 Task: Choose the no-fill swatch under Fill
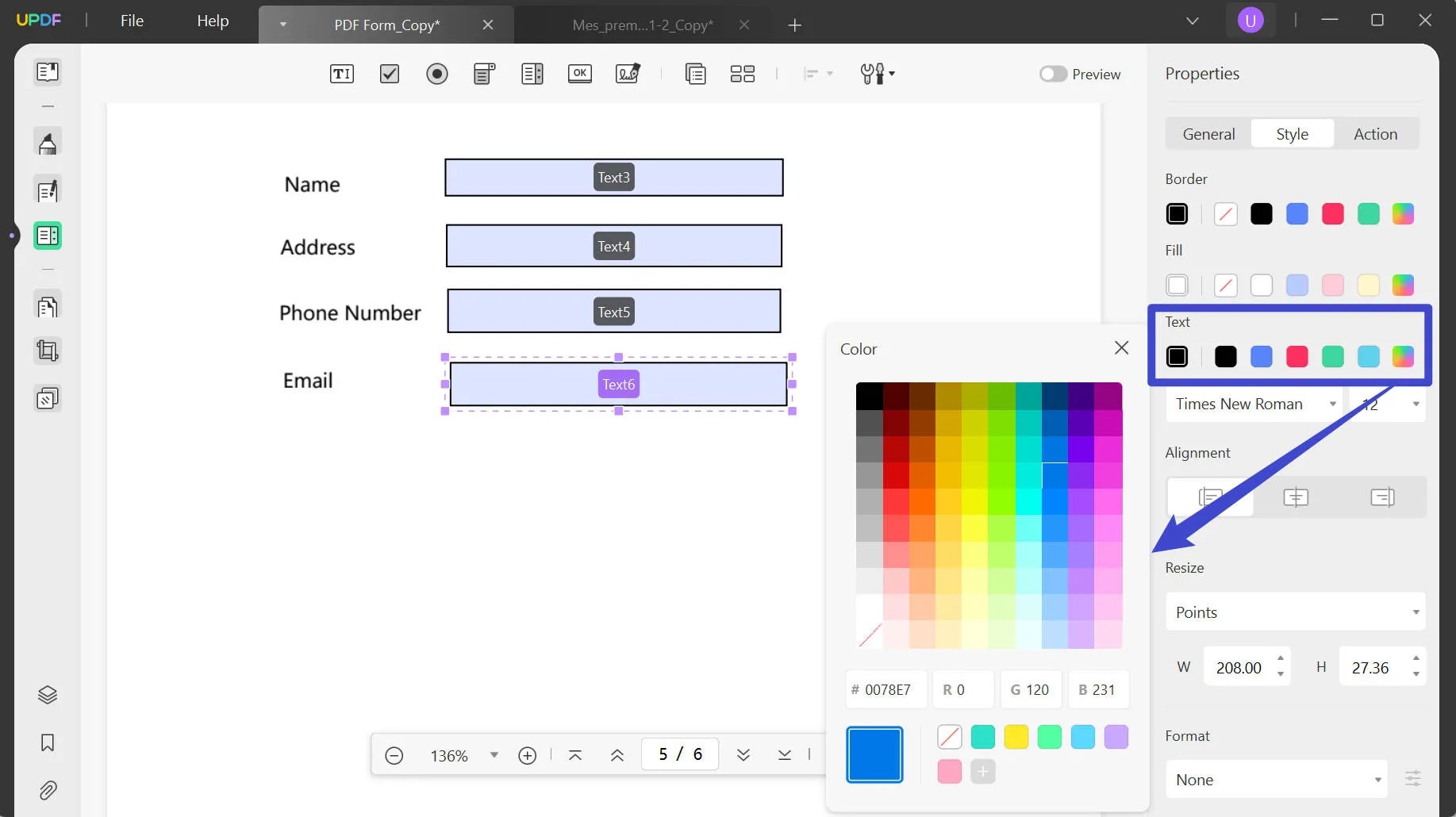coord(1226,286)
